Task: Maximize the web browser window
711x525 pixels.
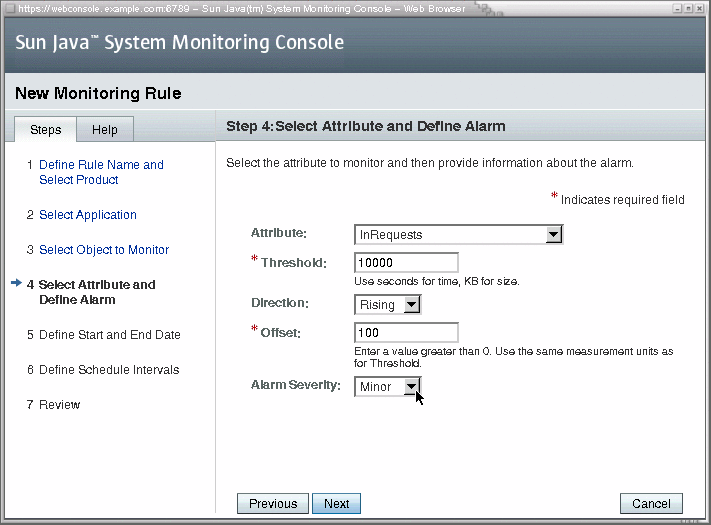Action: coord(688,8)
